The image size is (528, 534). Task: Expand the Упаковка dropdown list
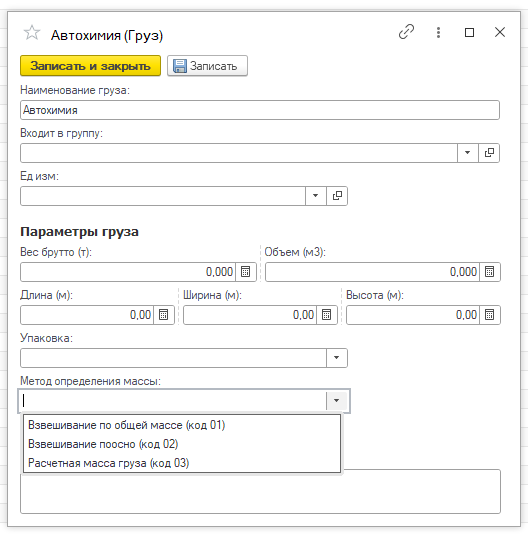(337, 358)
